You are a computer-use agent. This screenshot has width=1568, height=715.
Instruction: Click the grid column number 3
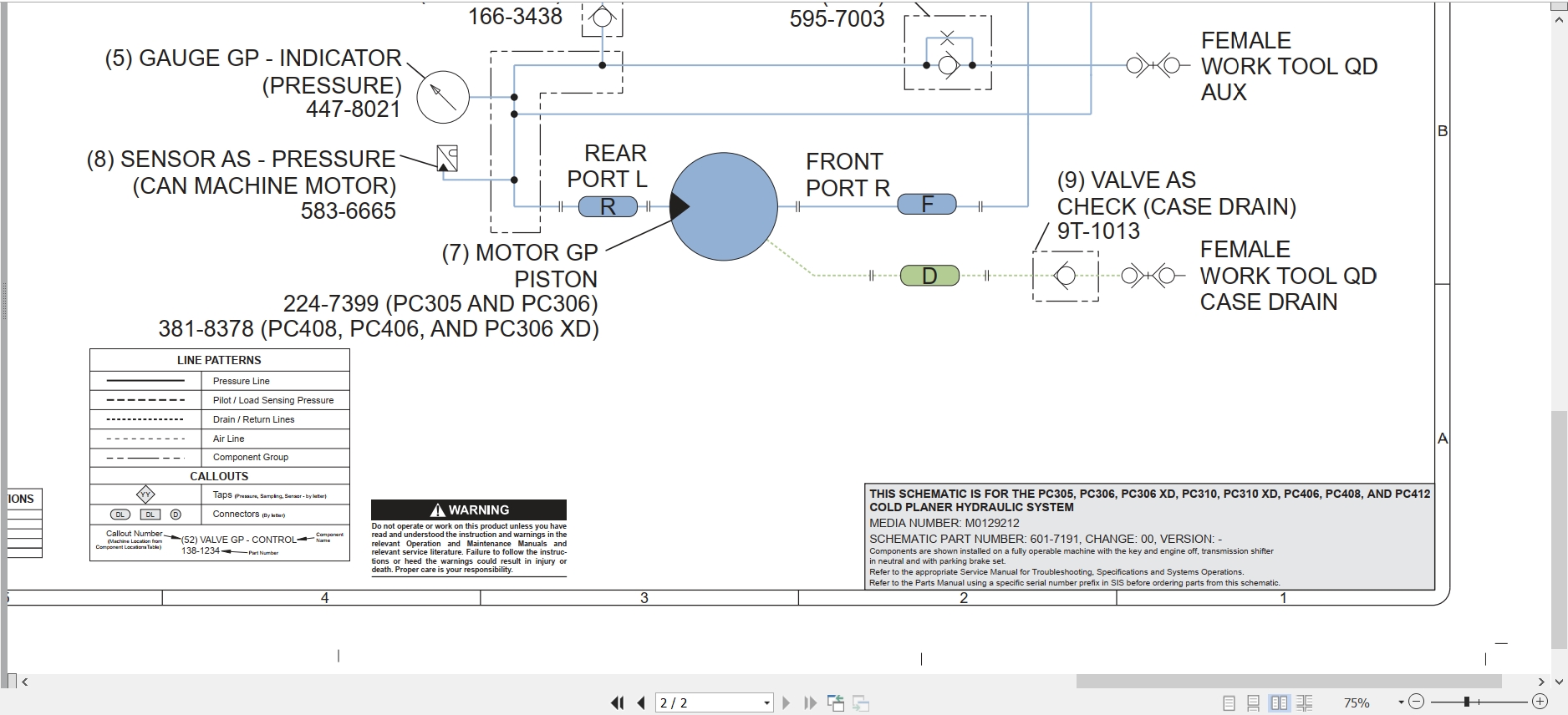click(644, 598)
